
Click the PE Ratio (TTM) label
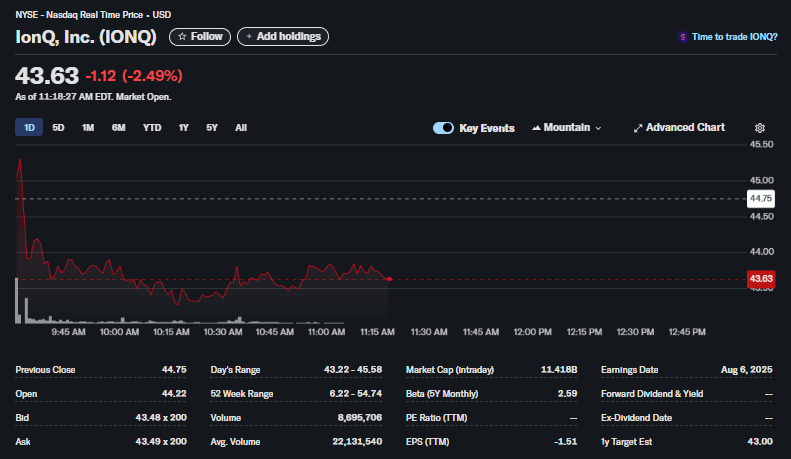click(x=436, y=418)
